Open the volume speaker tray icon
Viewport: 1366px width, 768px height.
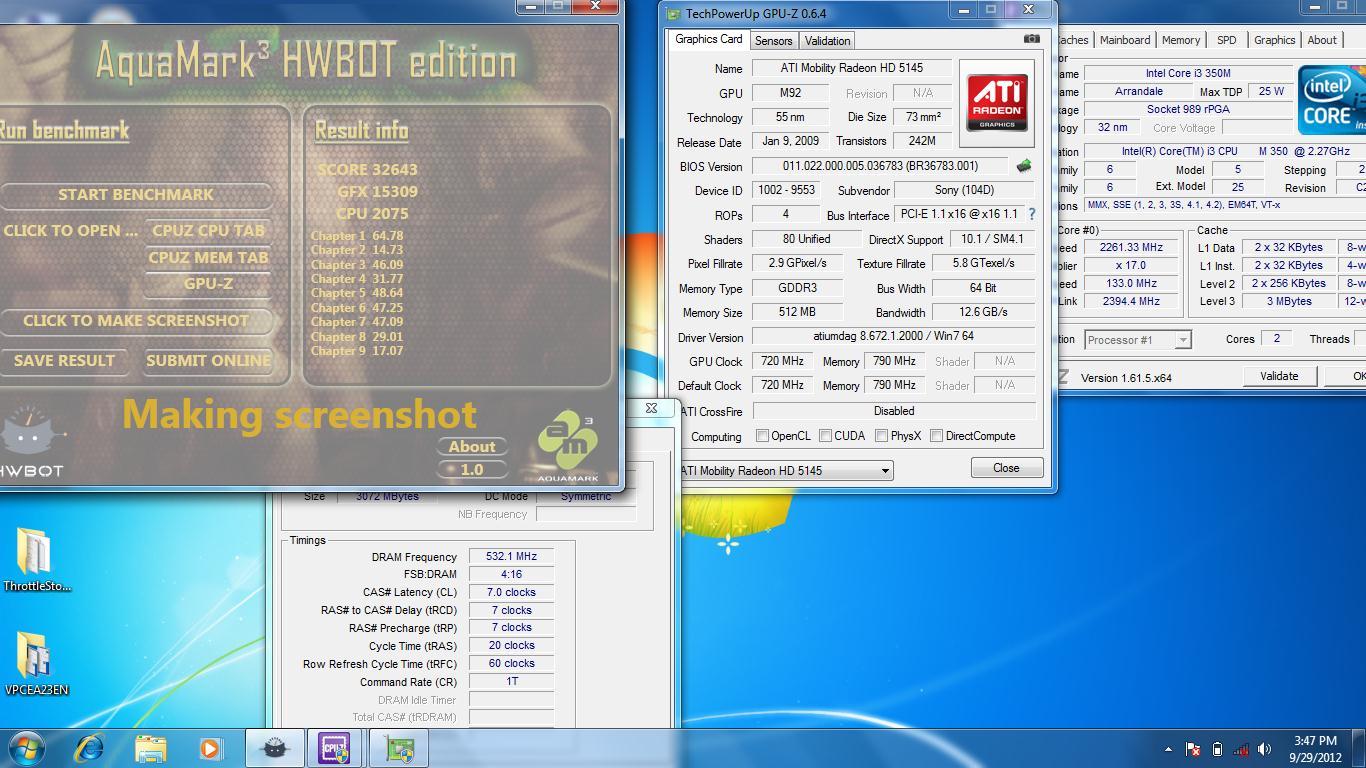point(1265,749)
